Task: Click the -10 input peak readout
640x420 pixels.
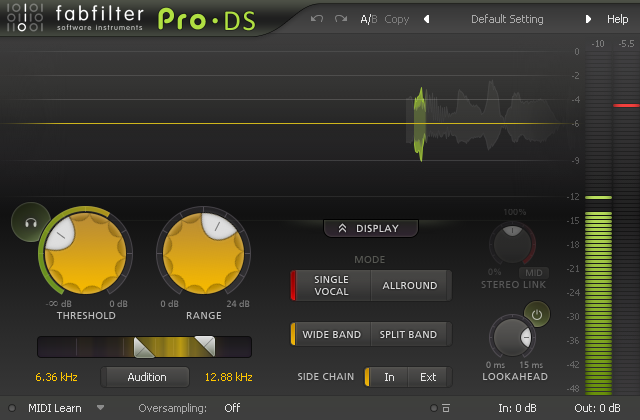Action: pos(598,44)
